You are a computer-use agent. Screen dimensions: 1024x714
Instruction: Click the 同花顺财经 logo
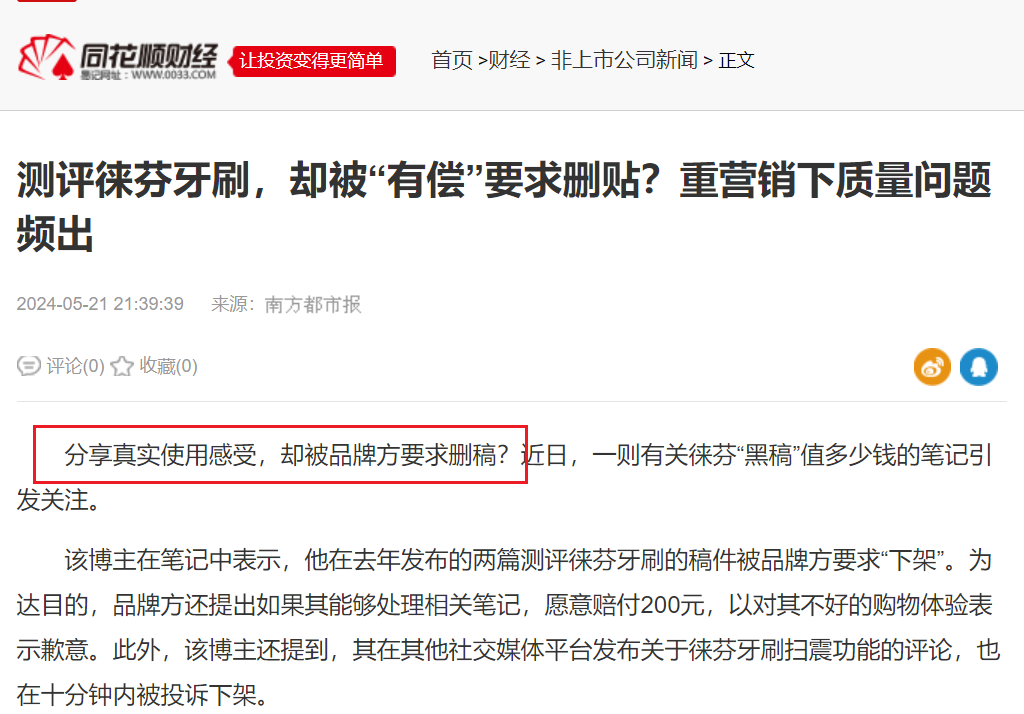click(x=118, y=57)
